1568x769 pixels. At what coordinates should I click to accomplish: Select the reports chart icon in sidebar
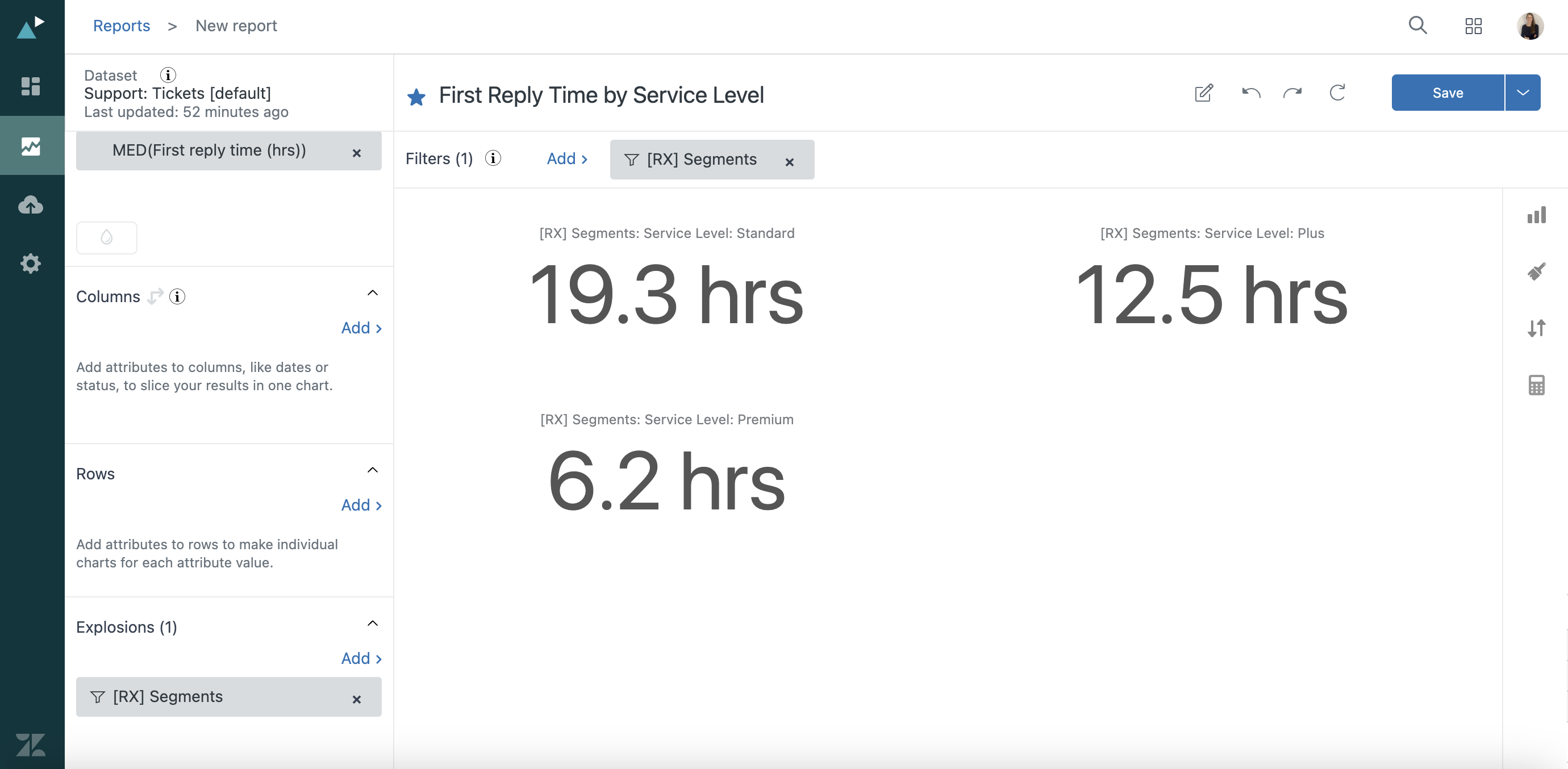31,145
